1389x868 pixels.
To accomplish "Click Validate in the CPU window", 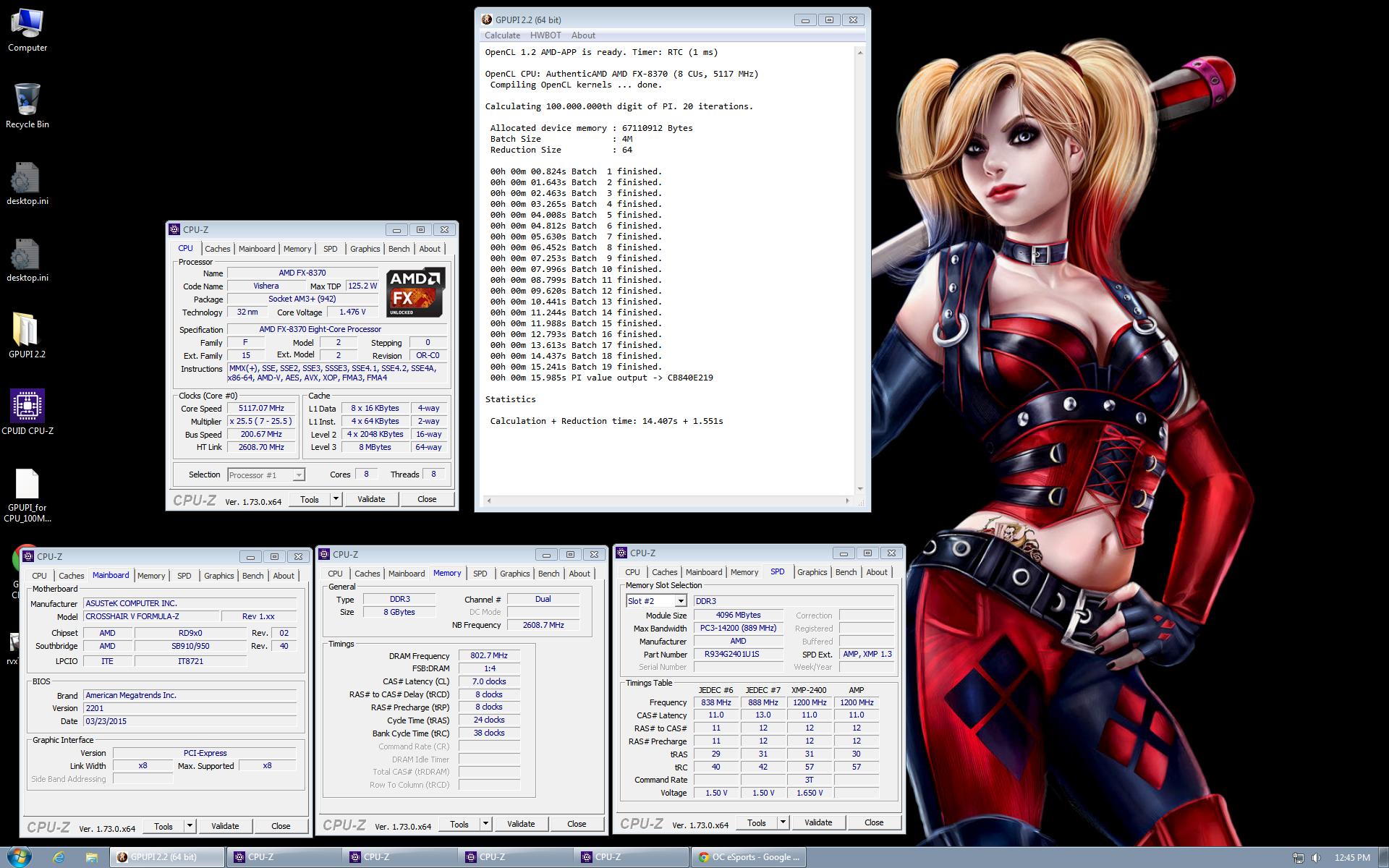I will (x=371, y=499).
